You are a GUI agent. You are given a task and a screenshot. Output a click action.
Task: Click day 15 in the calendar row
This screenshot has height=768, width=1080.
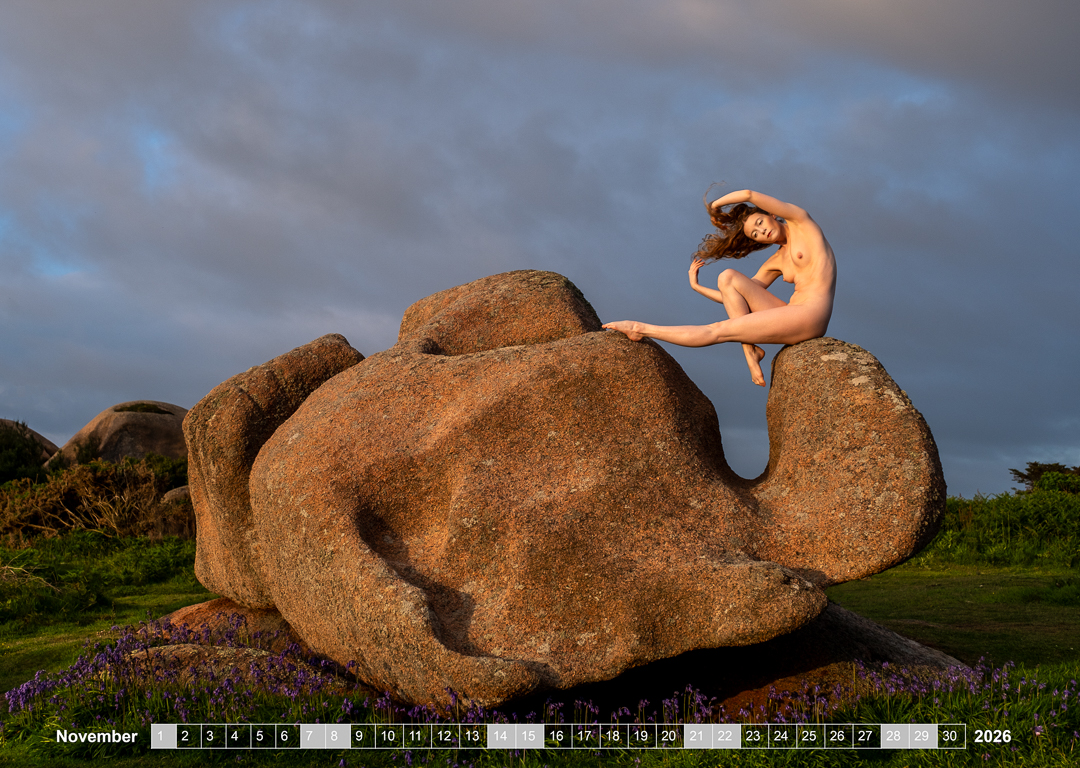pyautogui.click(x=529, y=736)
